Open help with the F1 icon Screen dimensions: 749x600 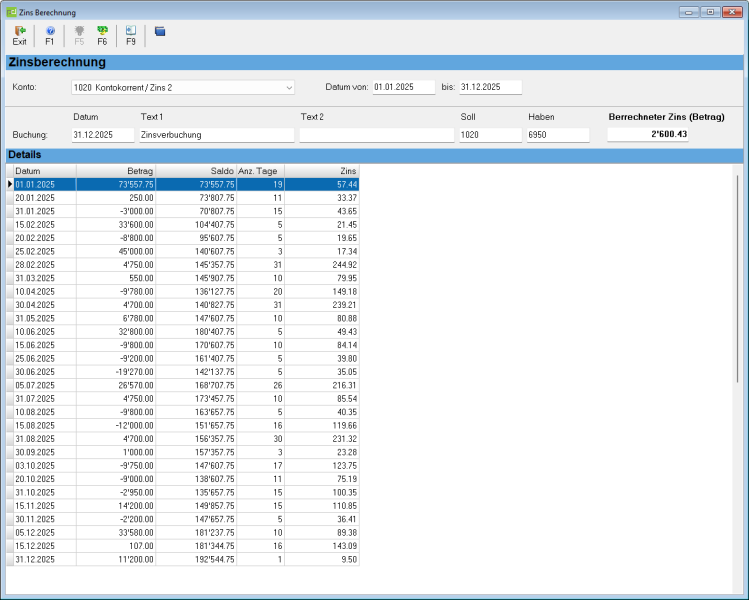50,35
